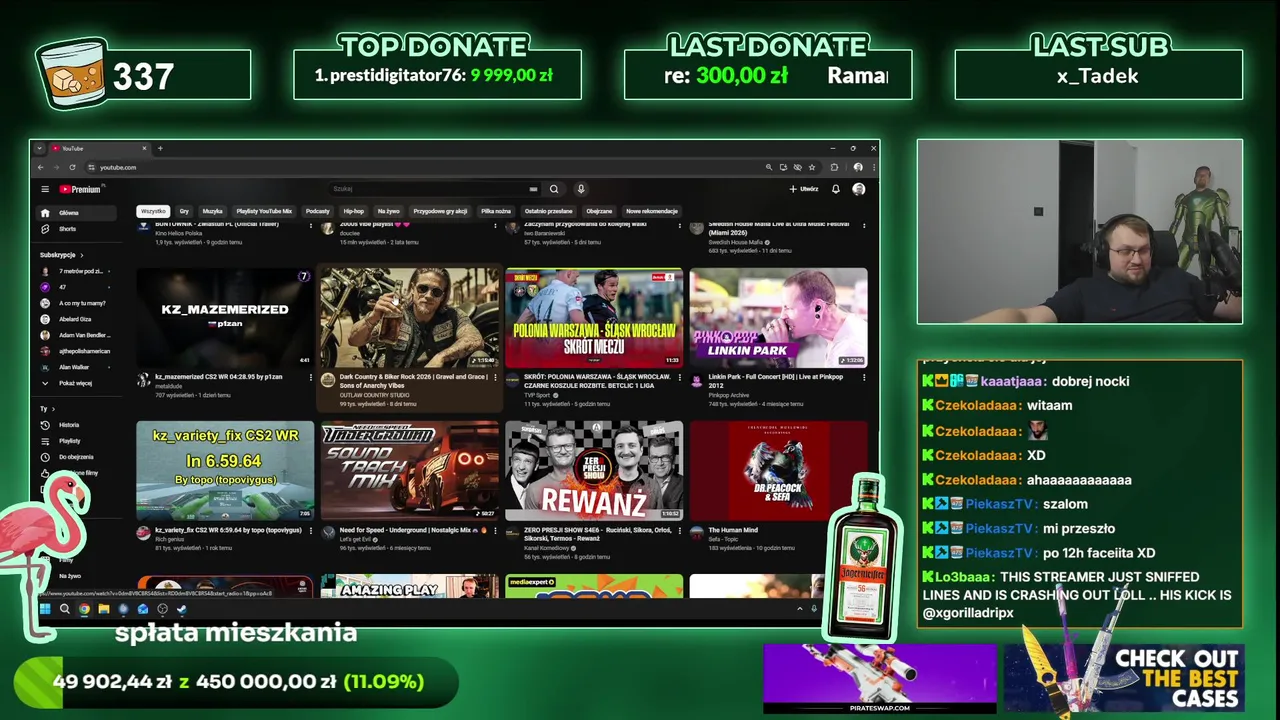The image size is (1280, 720).
Task: Open options menu for kz_variety_fix video
Action: (311, 531)
